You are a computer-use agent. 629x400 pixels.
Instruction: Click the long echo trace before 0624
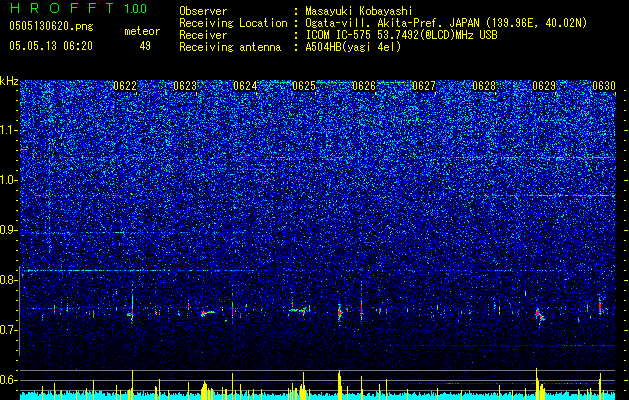pyautogui.click(x=208, y=313)
